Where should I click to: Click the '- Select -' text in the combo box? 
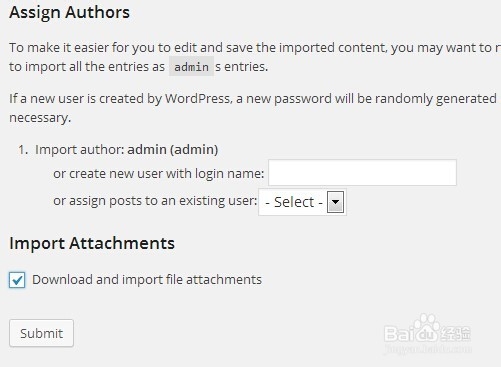click(294, 202)
